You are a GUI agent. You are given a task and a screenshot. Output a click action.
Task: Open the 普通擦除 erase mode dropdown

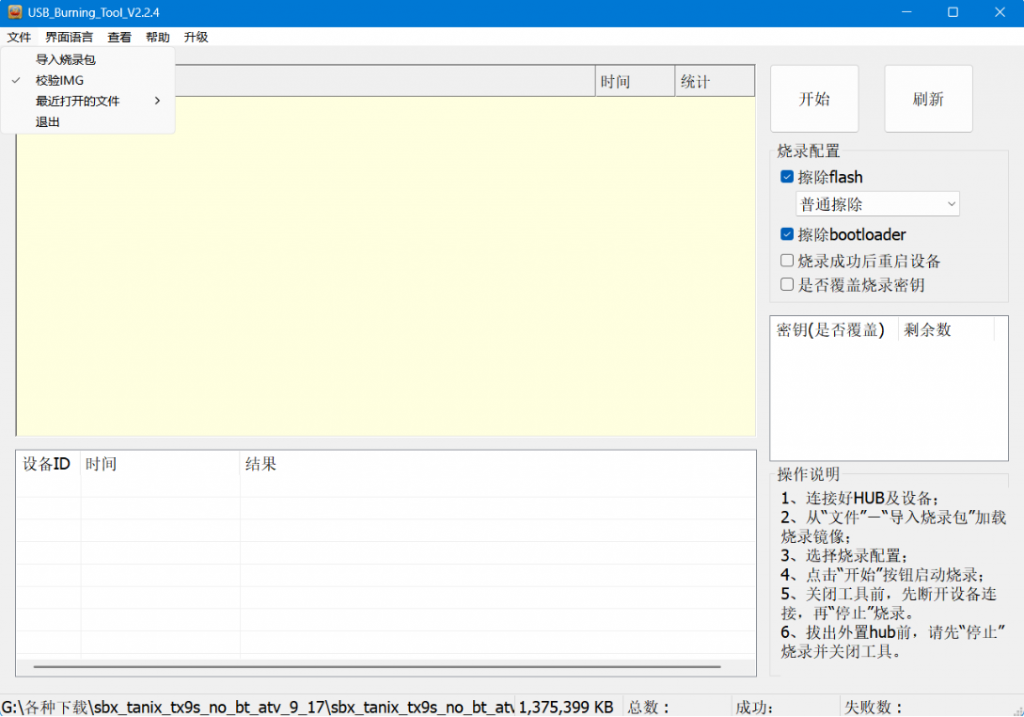coord(877,204)
